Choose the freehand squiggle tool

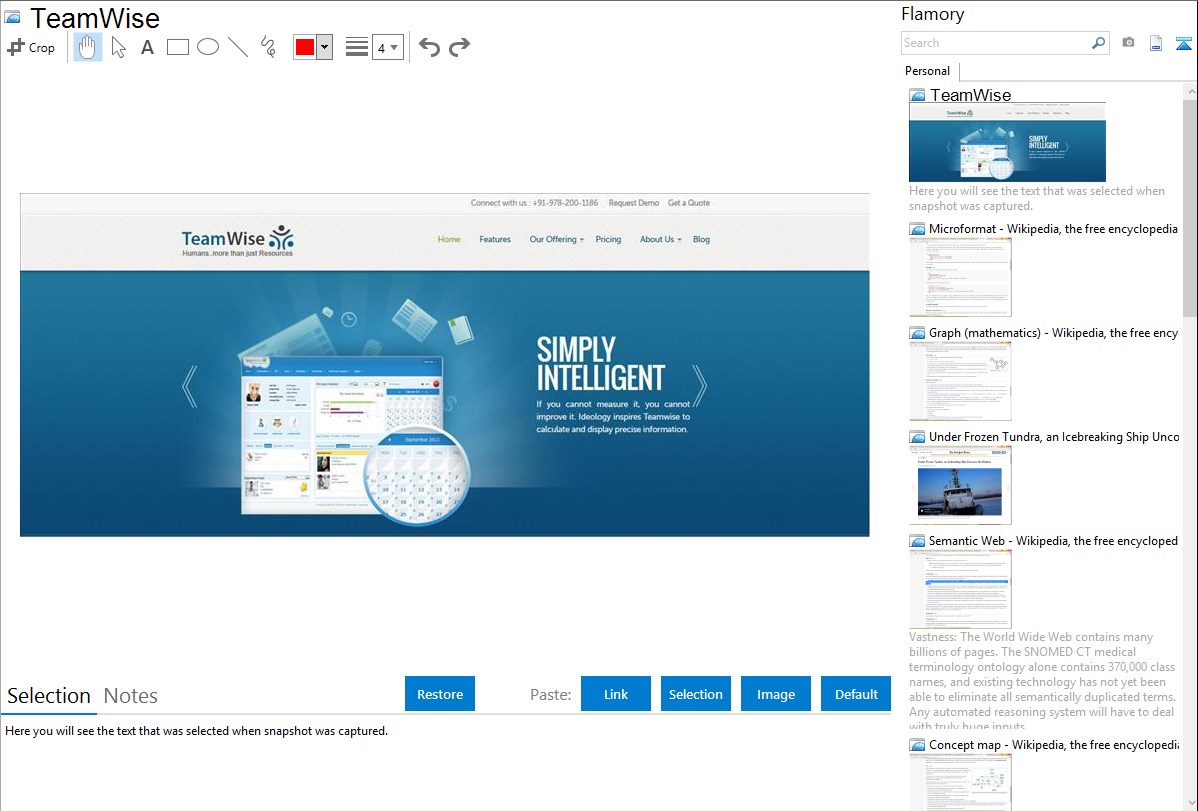(268, 47)
